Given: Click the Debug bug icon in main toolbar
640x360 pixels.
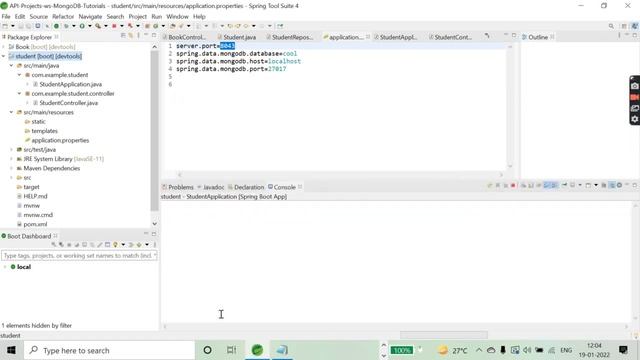Looking at the screenshot, I should (x=66, y=26).
